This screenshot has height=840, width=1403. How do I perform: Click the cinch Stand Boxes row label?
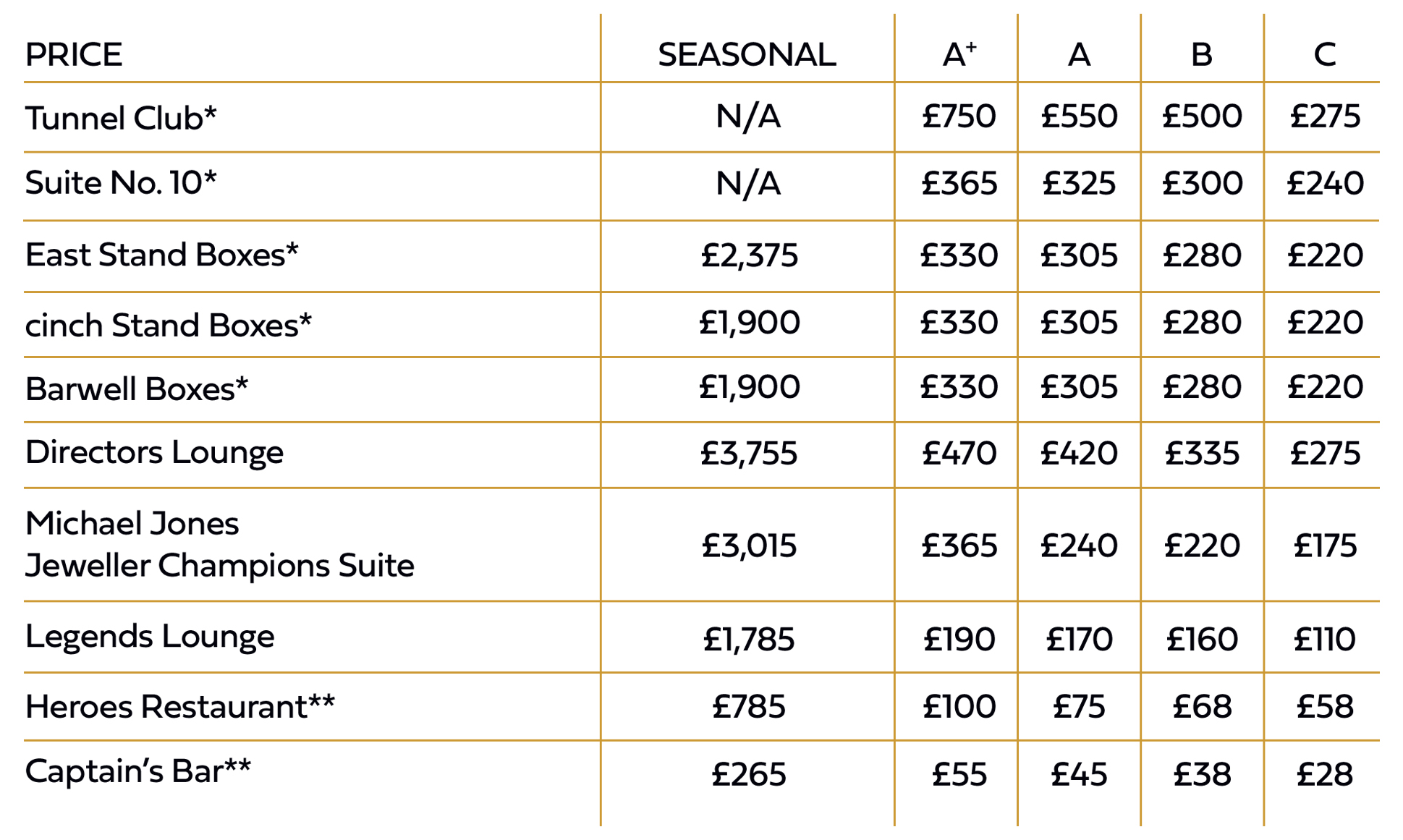(168, 326)
